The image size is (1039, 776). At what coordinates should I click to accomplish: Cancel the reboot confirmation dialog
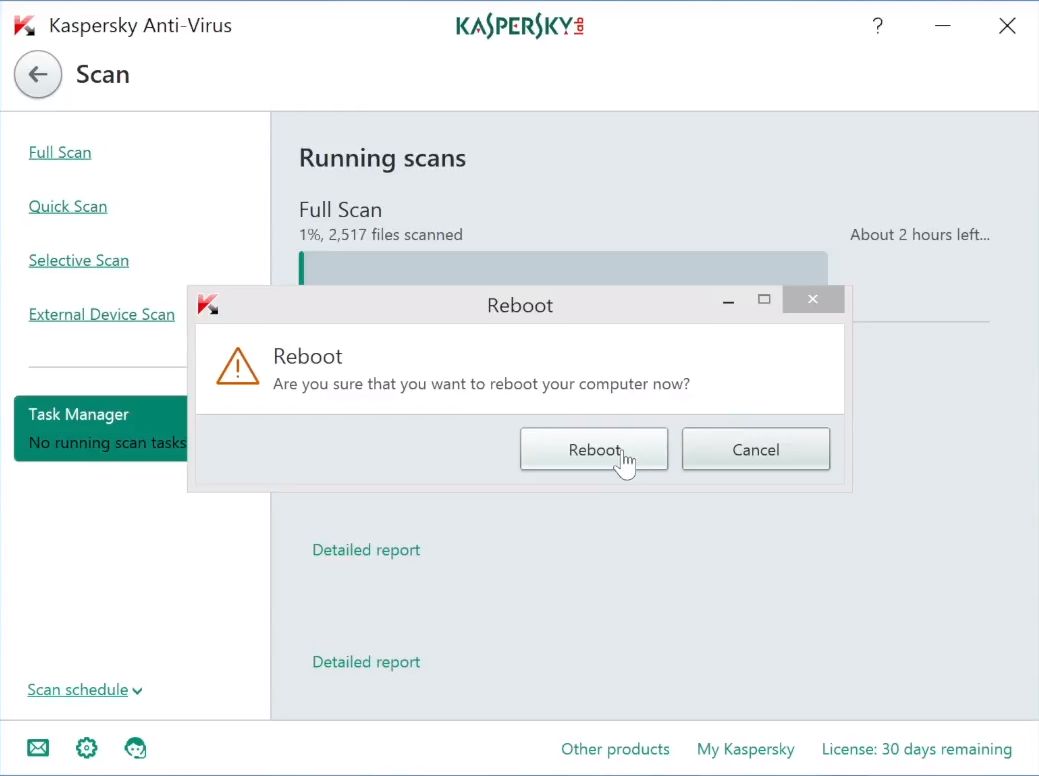click(x=755, y=449)
